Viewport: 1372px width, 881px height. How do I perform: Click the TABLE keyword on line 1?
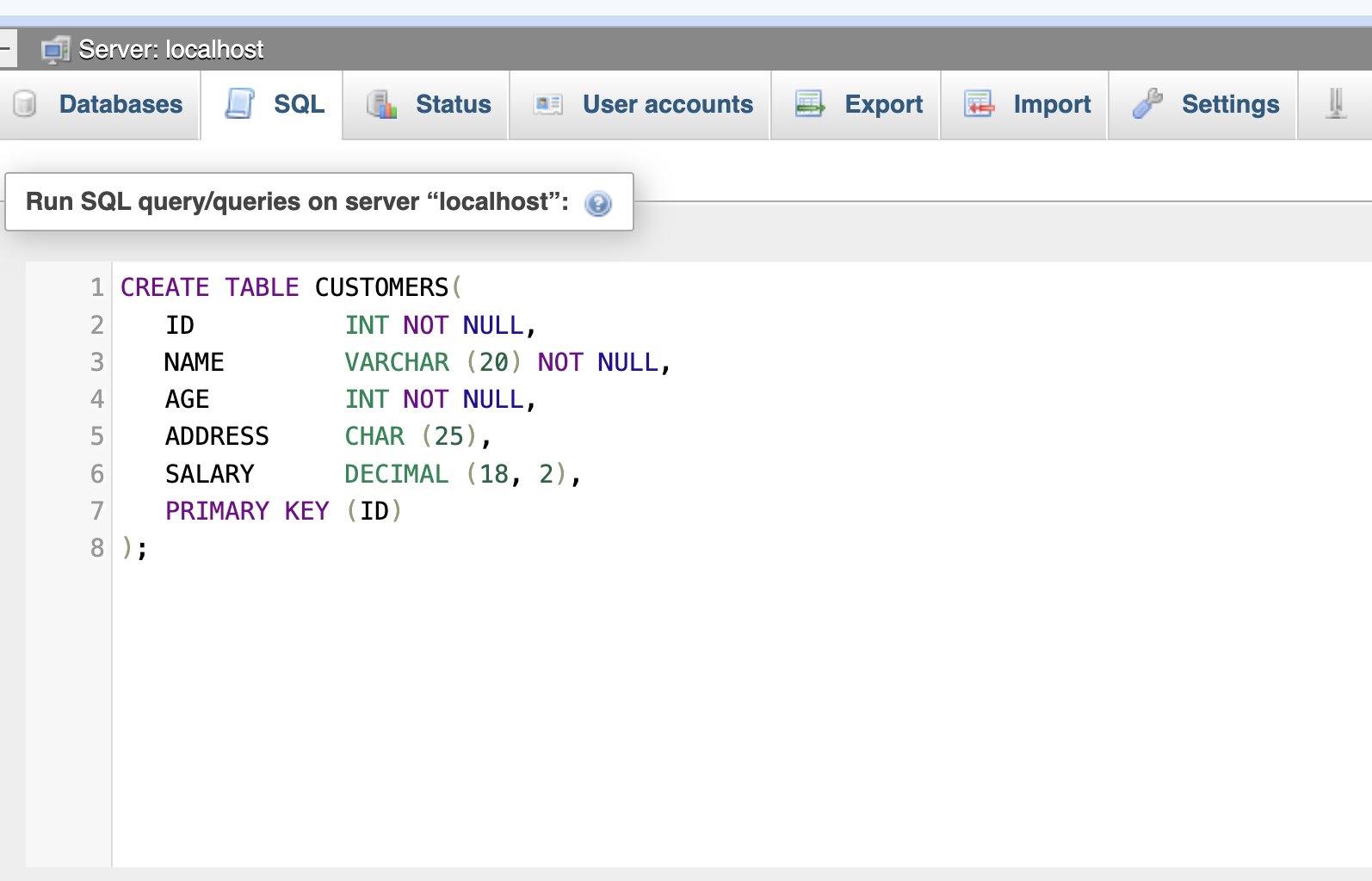(262, 287)
